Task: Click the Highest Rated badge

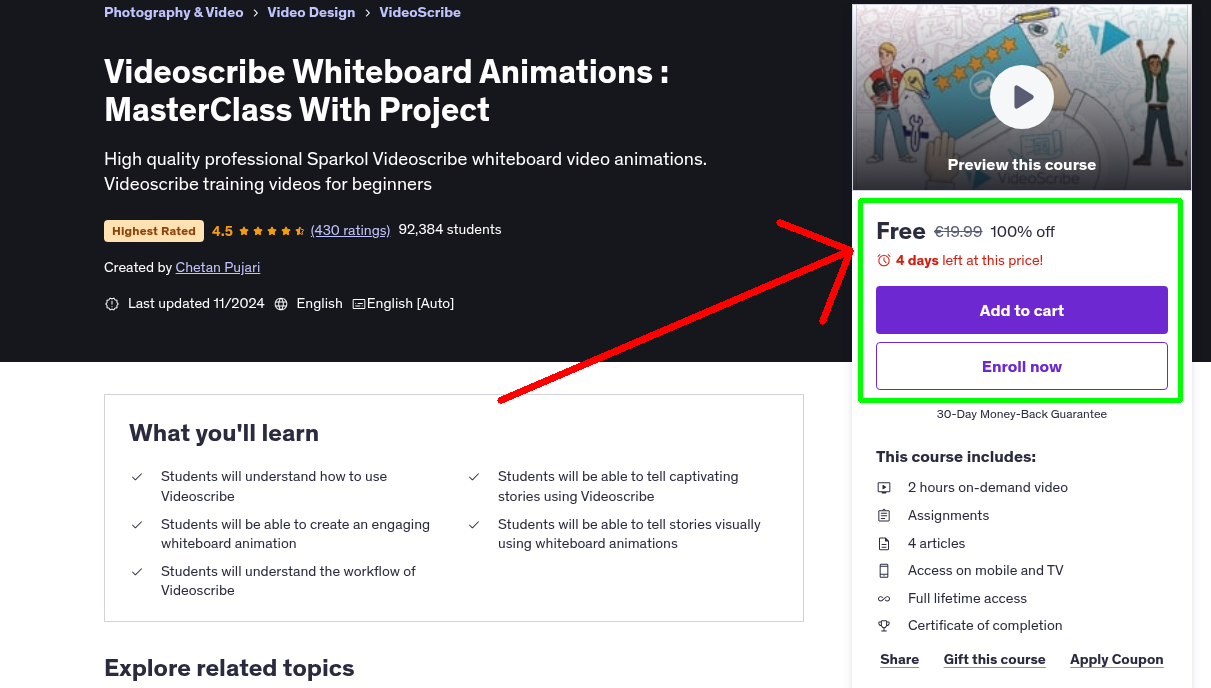Action: point(154,231)
